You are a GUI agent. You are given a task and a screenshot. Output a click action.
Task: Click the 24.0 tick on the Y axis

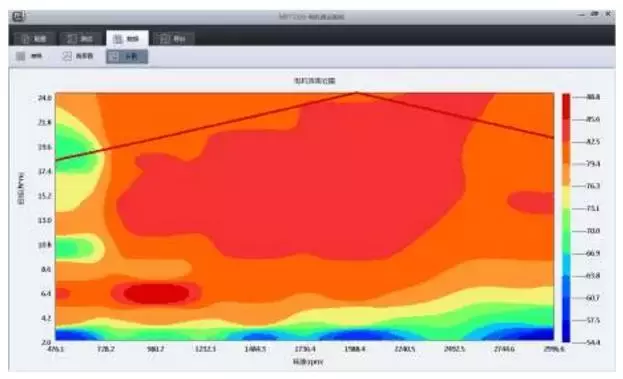[x=45, y=98]
